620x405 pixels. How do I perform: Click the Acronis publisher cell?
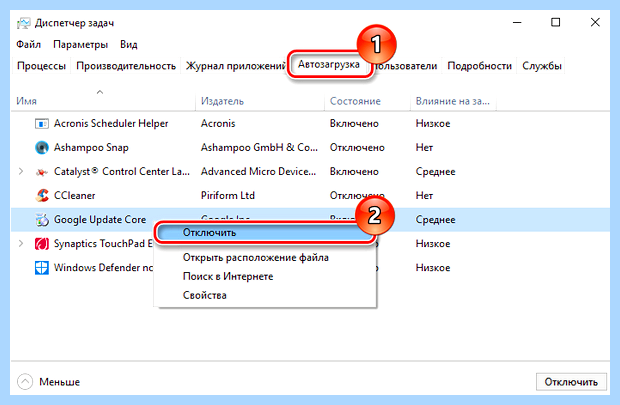coord(218,123)
